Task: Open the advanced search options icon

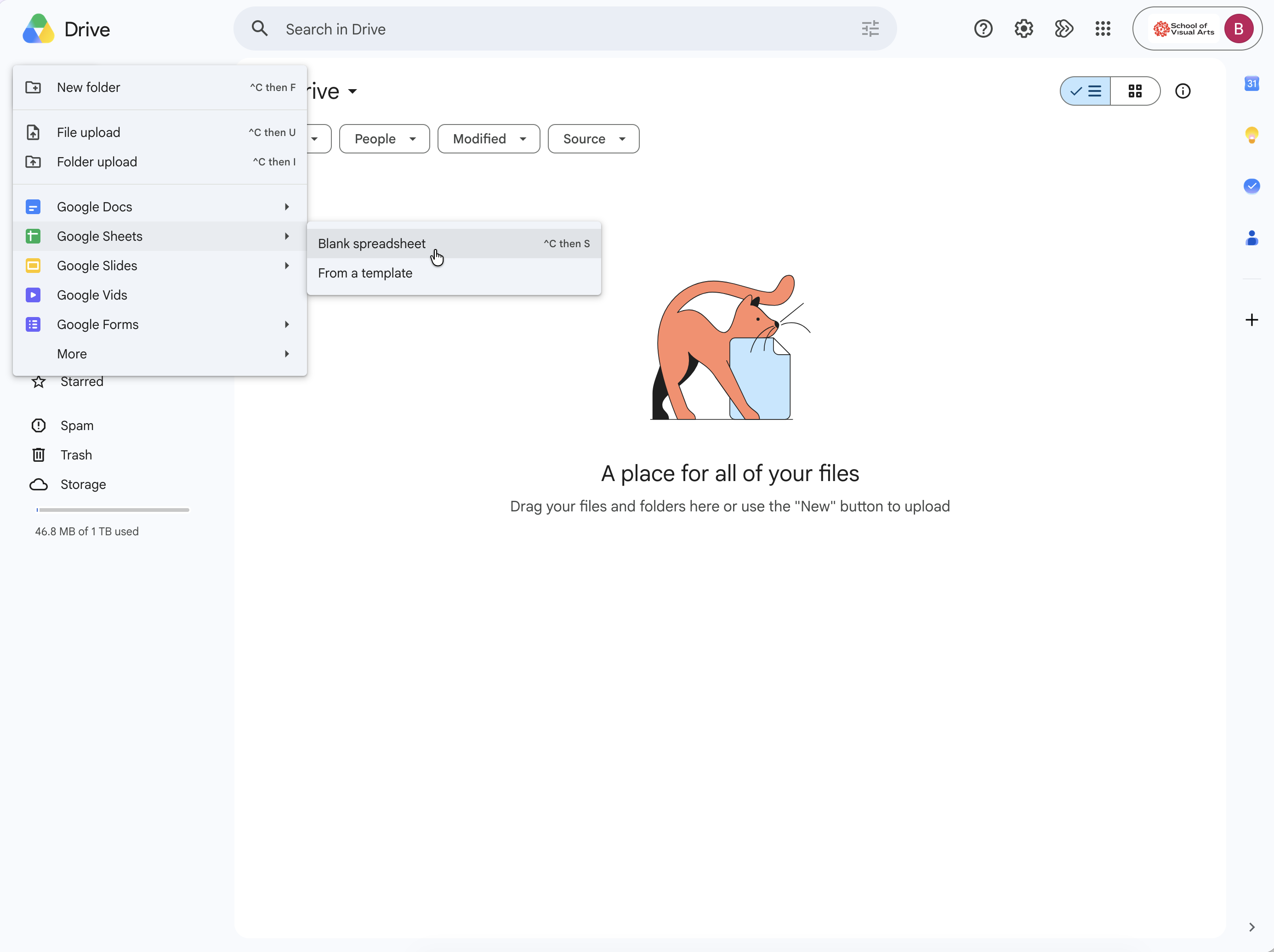Action: tap(870, 29)
